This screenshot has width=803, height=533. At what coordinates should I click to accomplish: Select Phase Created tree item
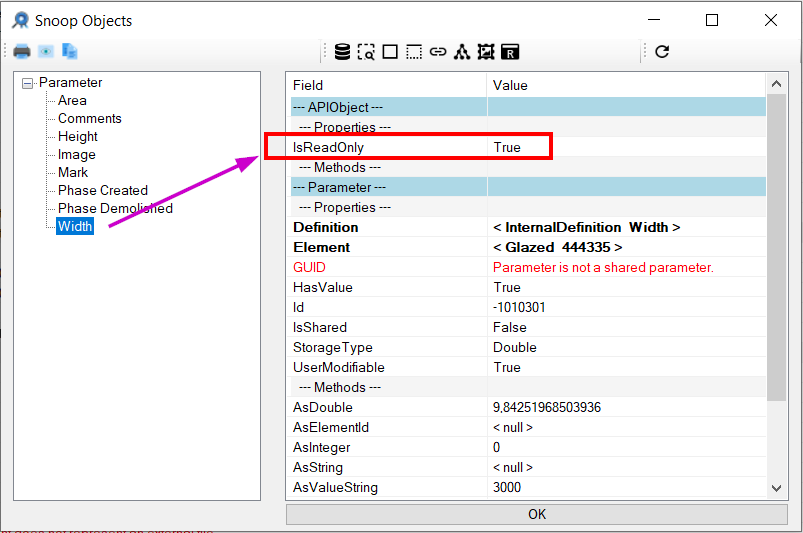[x=102, y=190]
